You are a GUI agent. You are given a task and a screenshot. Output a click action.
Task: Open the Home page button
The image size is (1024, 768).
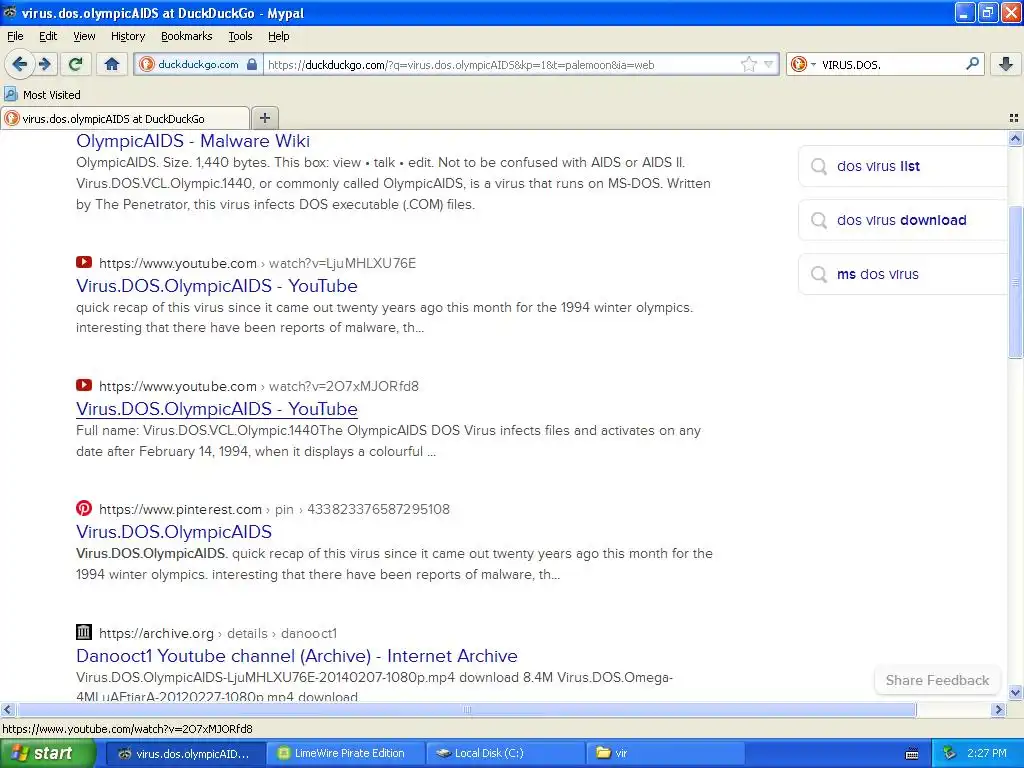[x=112, y=64]
